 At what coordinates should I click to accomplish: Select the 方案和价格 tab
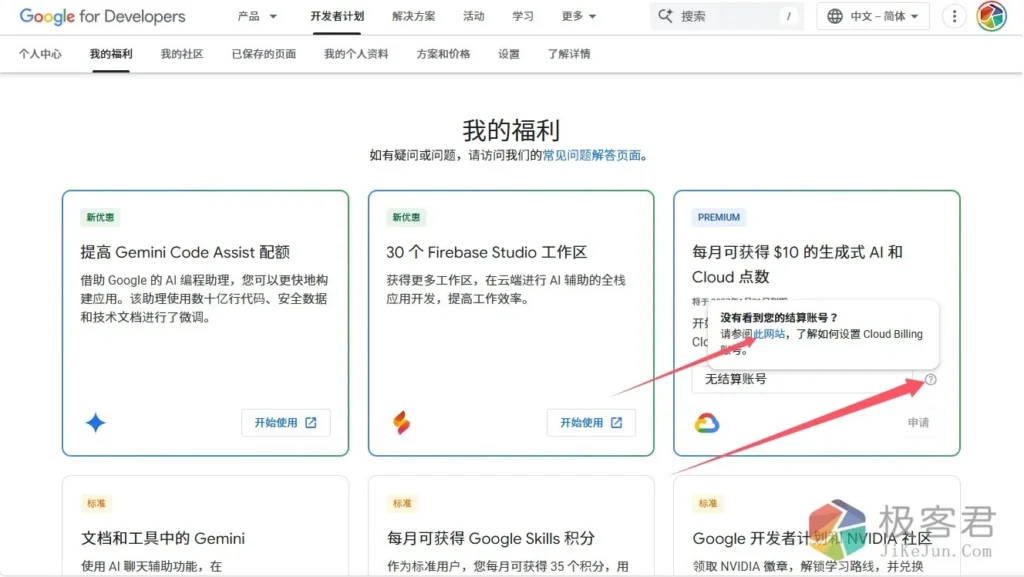(x=443, y=54)
